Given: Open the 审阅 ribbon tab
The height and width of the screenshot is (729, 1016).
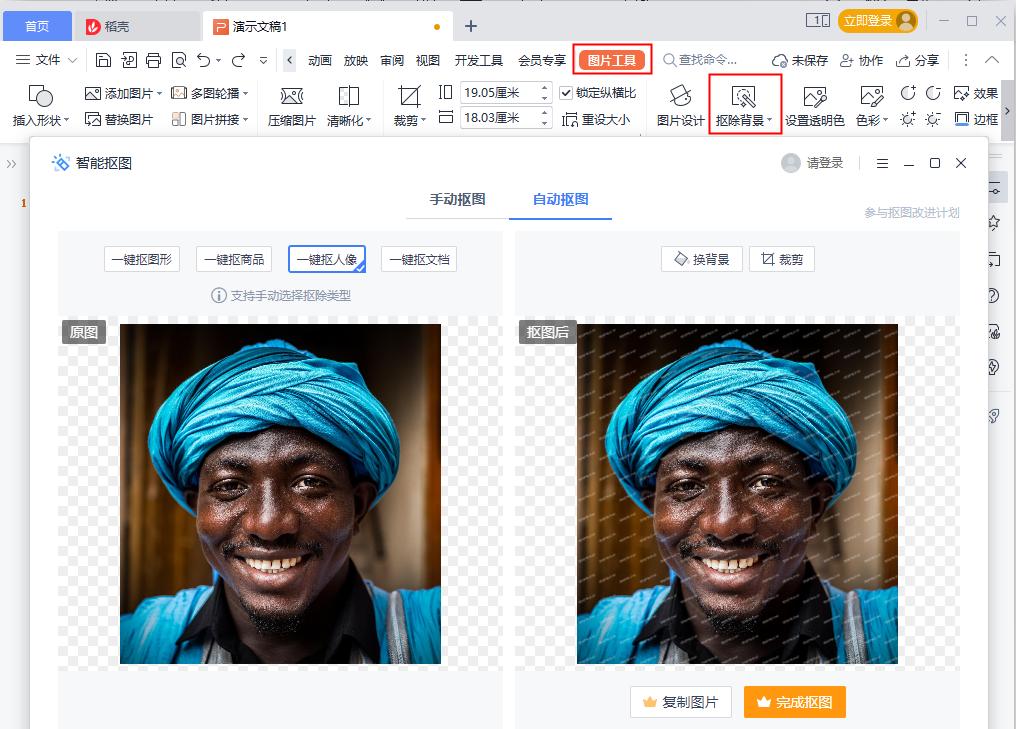Looking at the screenshot, I should (x=391, y=59).
